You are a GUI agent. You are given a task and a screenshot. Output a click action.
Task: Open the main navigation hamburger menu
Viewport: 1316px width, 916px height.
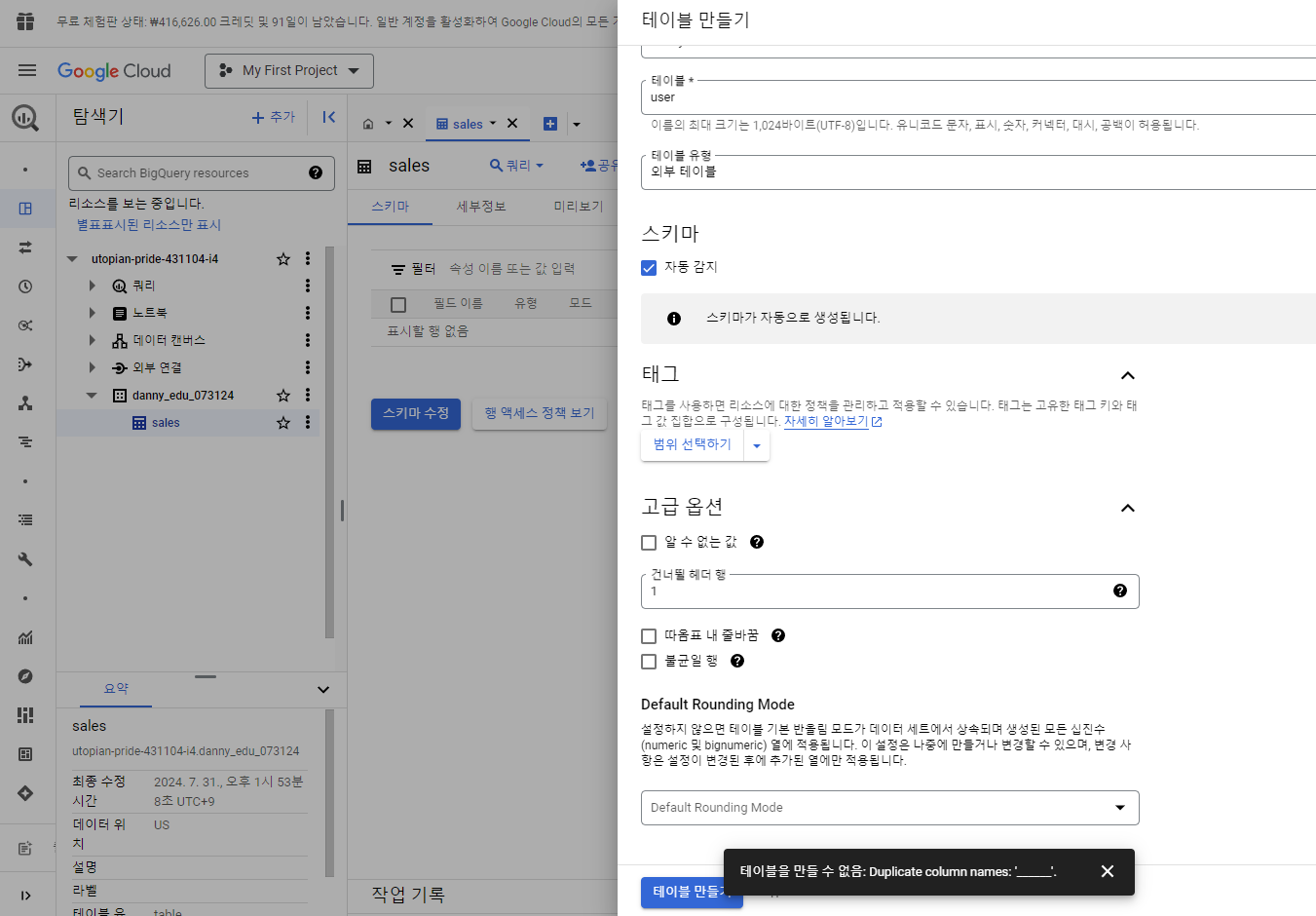pos(27,70)
